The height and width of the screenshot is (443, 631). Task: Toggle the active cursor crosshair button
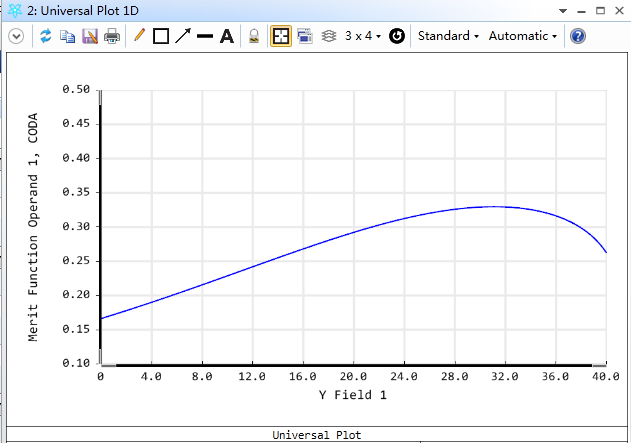point(281,36)
